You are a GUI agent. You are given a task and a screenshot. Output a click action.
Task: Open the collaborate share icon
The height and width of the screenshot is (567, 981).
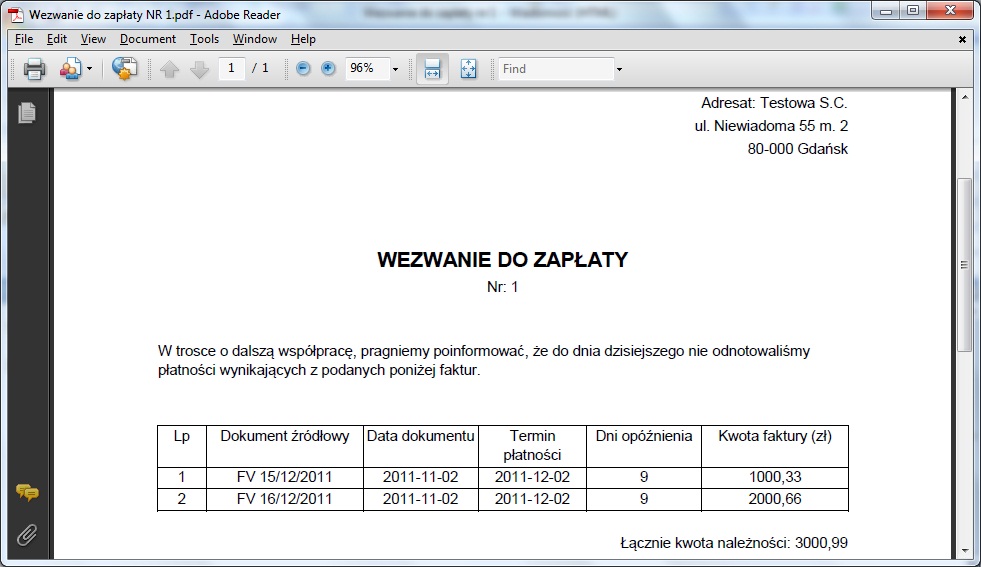click(x=70, y=69)
